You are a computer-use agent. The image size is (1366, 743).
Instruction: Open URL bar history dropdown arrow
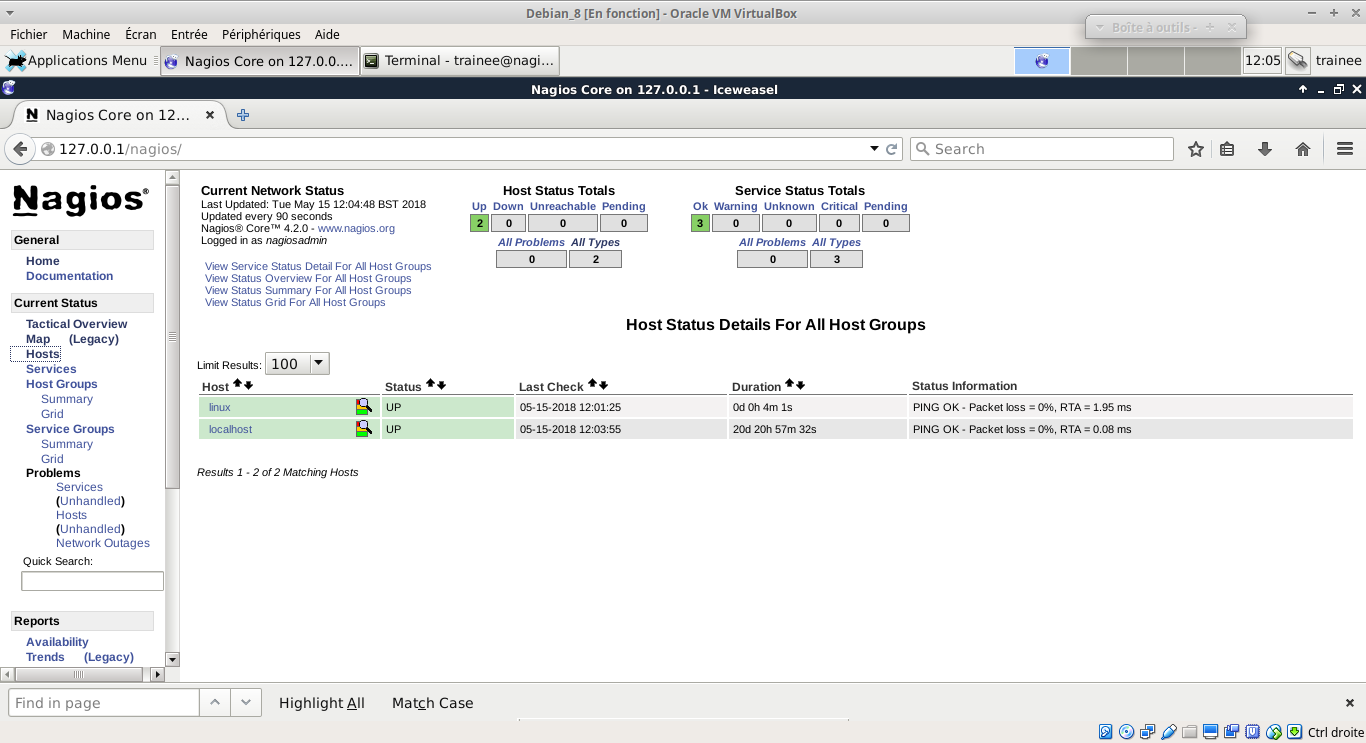874,149
